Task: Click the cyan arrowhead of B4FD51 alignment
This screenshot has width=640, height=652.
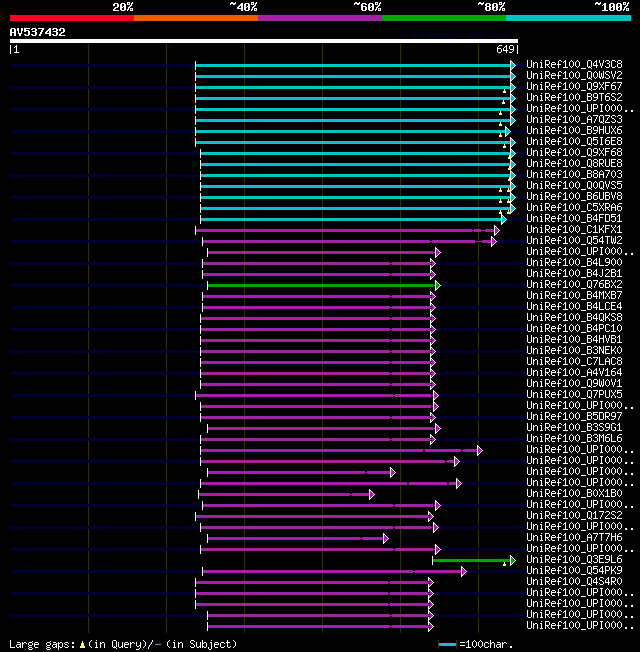Action: point(504,220)
